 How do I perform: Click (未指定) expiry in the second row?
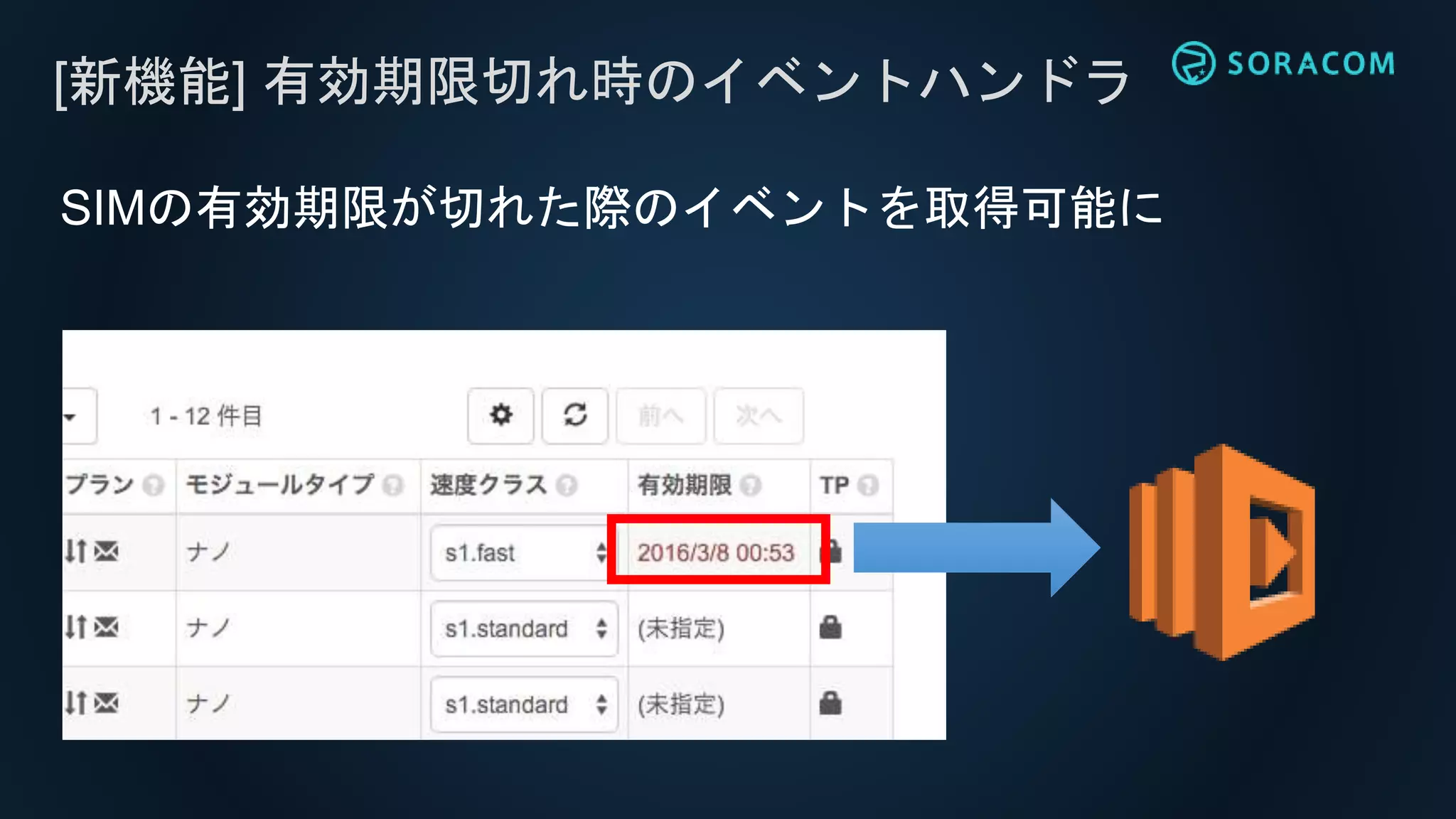coord(681,628)
